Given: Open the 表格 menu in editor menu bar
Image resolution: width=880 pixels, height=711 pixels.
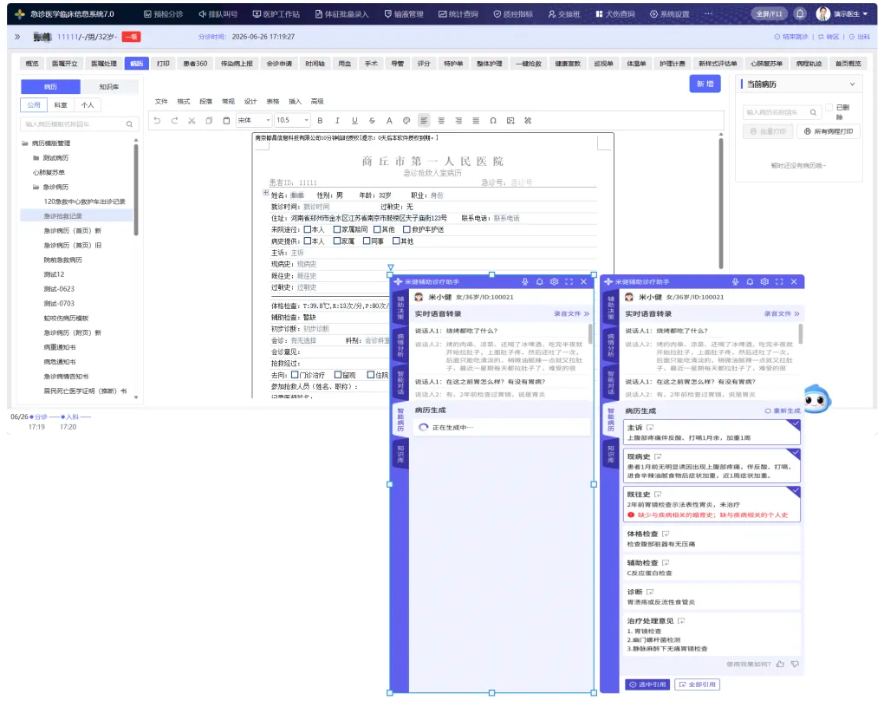Looking at the screenshot, I should [x=273, y=102].
